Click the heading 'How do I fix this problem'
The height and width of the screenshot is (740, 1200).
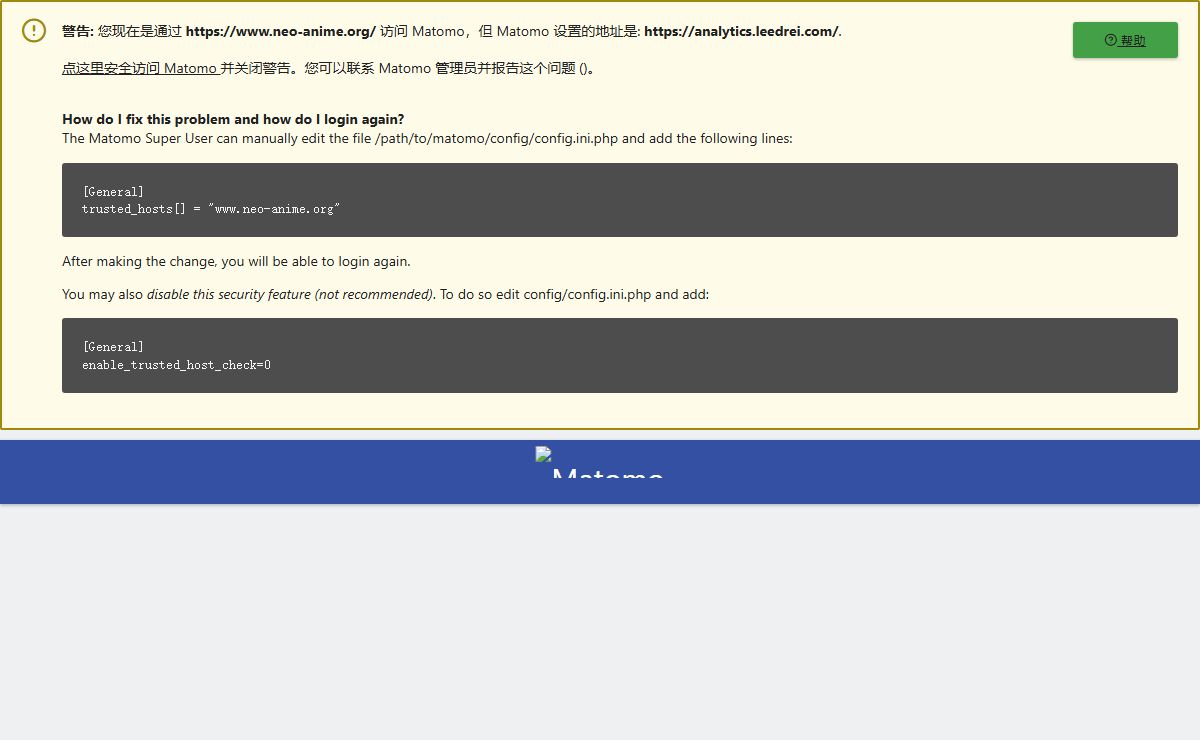tap(233, 119)
